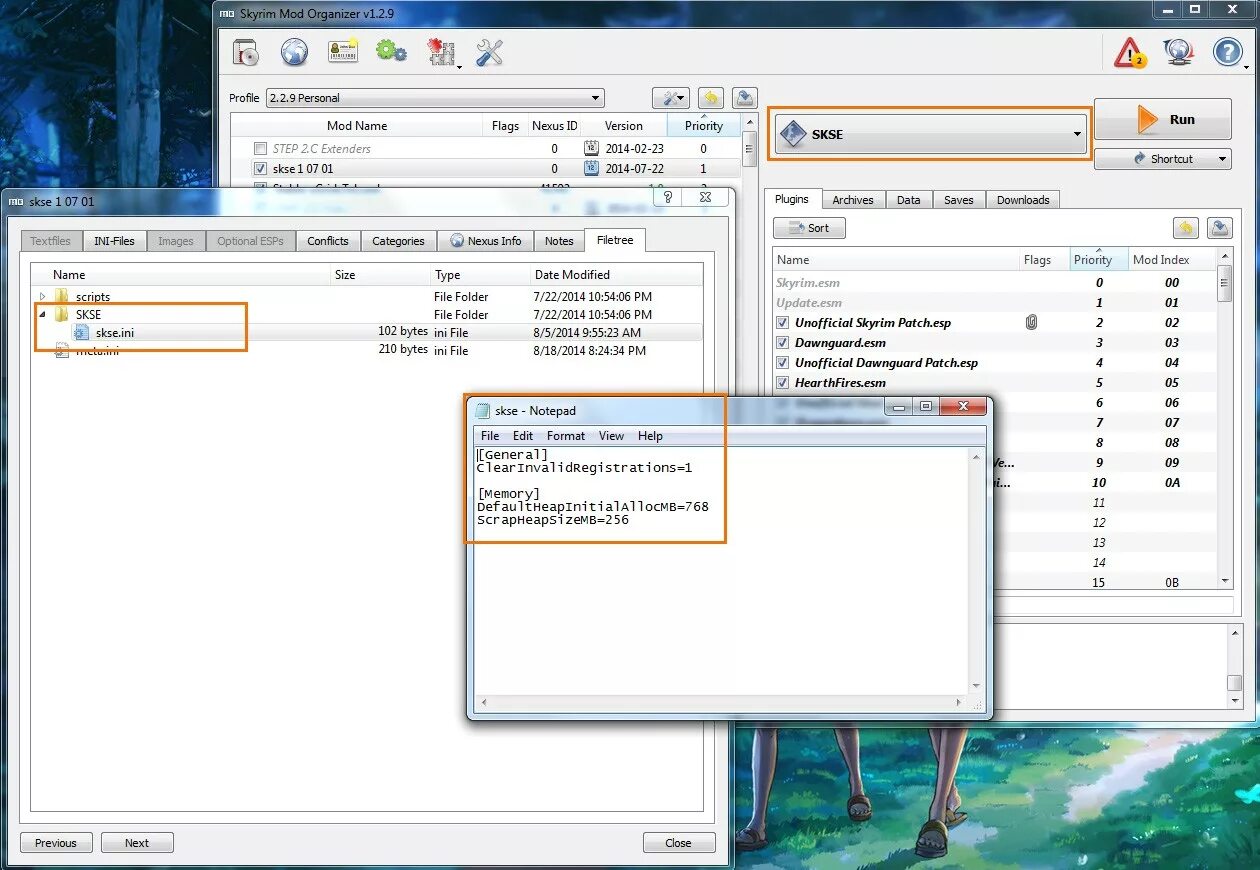Open the Nexus globe browser icon

(x=294, y=52)
